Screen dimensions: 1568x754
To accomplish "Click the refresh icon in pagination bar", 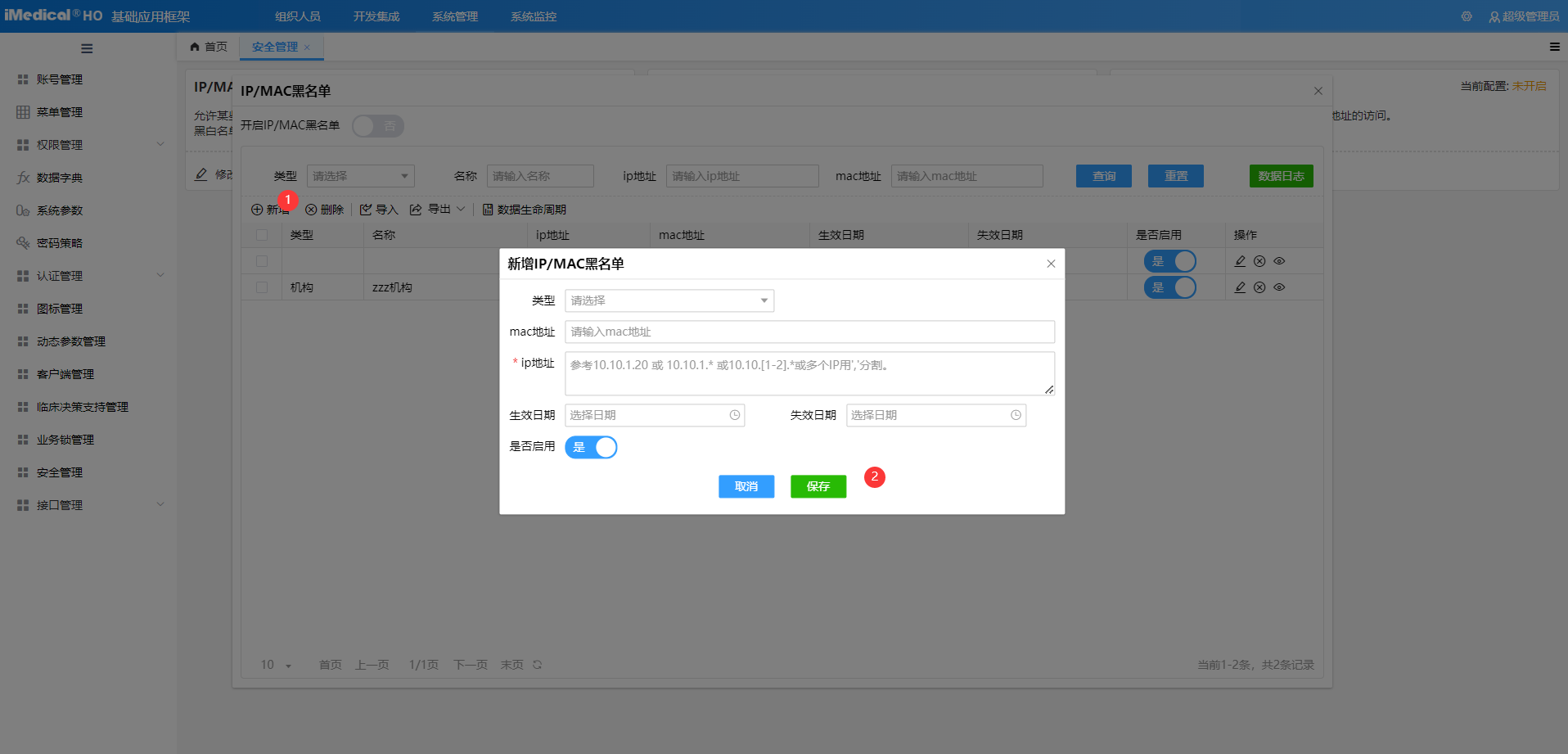I will [x=537, y=664].
